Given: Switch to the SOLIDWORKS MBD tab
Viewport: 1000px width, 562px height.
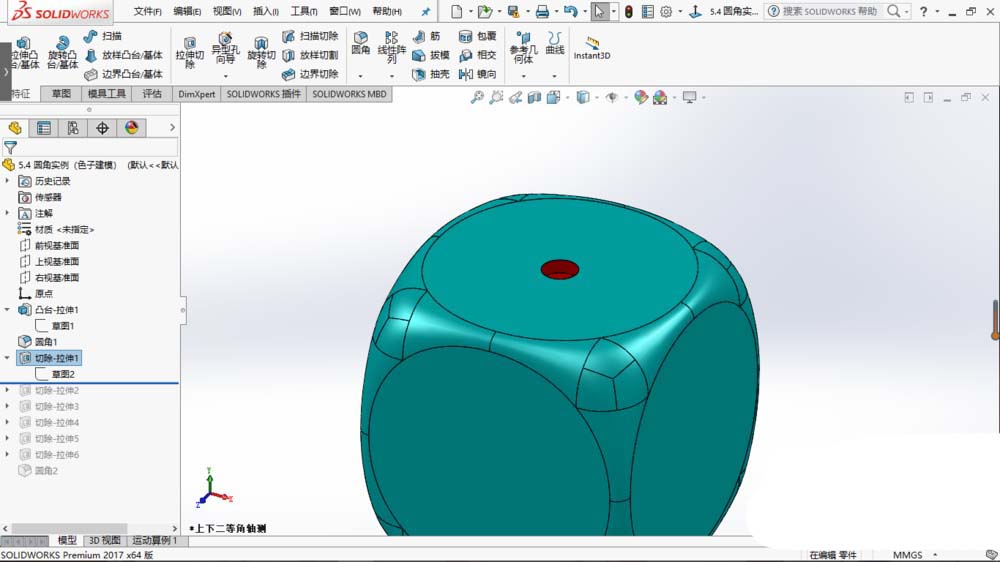Looking at the screenshot, I should [x=349, y=94].
